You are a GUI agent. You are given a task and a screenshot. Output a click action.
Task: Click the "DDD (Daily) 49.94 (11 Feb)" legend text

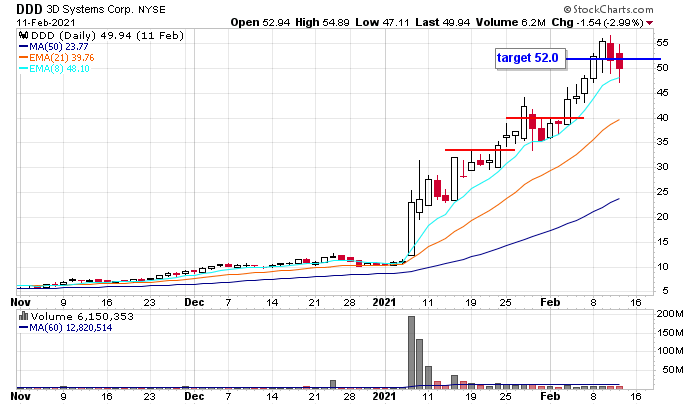108,35
